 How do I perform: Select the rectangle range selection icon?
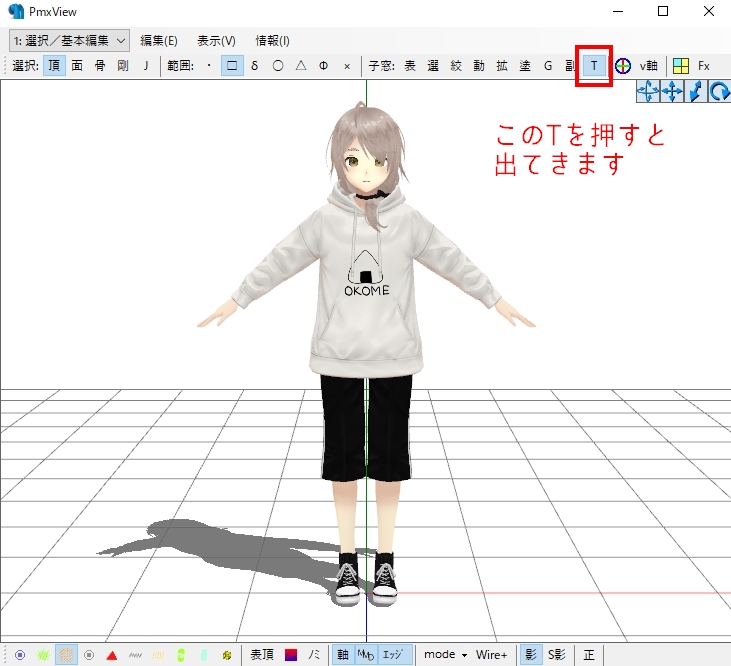[232, 66]
